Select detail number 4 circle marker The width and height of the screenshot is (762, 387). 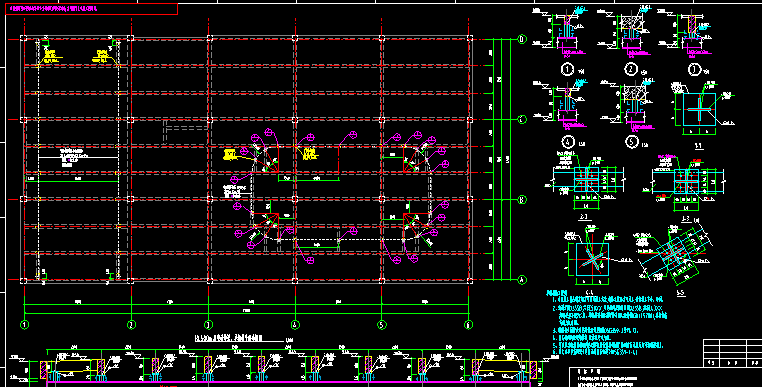pyautogui.click(x=567, y=142)
